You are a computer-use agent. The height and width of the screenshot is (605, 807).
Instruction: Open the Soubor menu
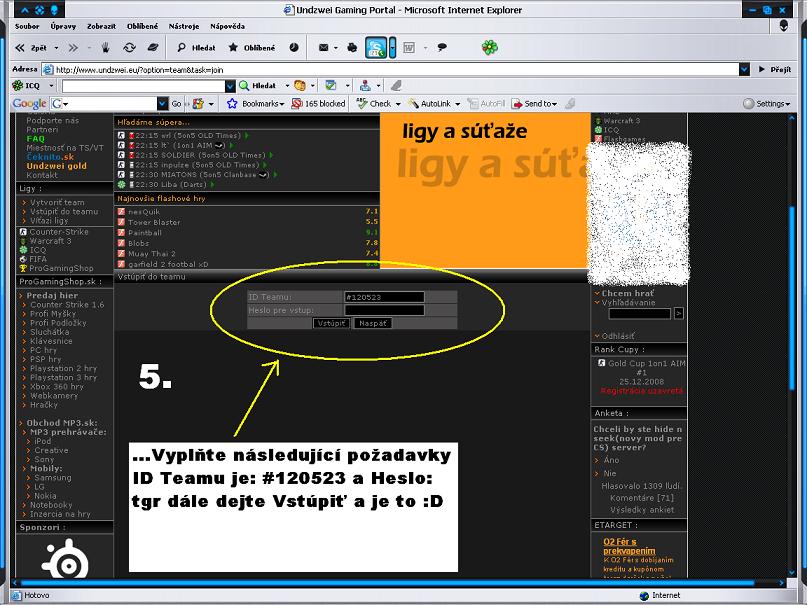tap(27, 26)
